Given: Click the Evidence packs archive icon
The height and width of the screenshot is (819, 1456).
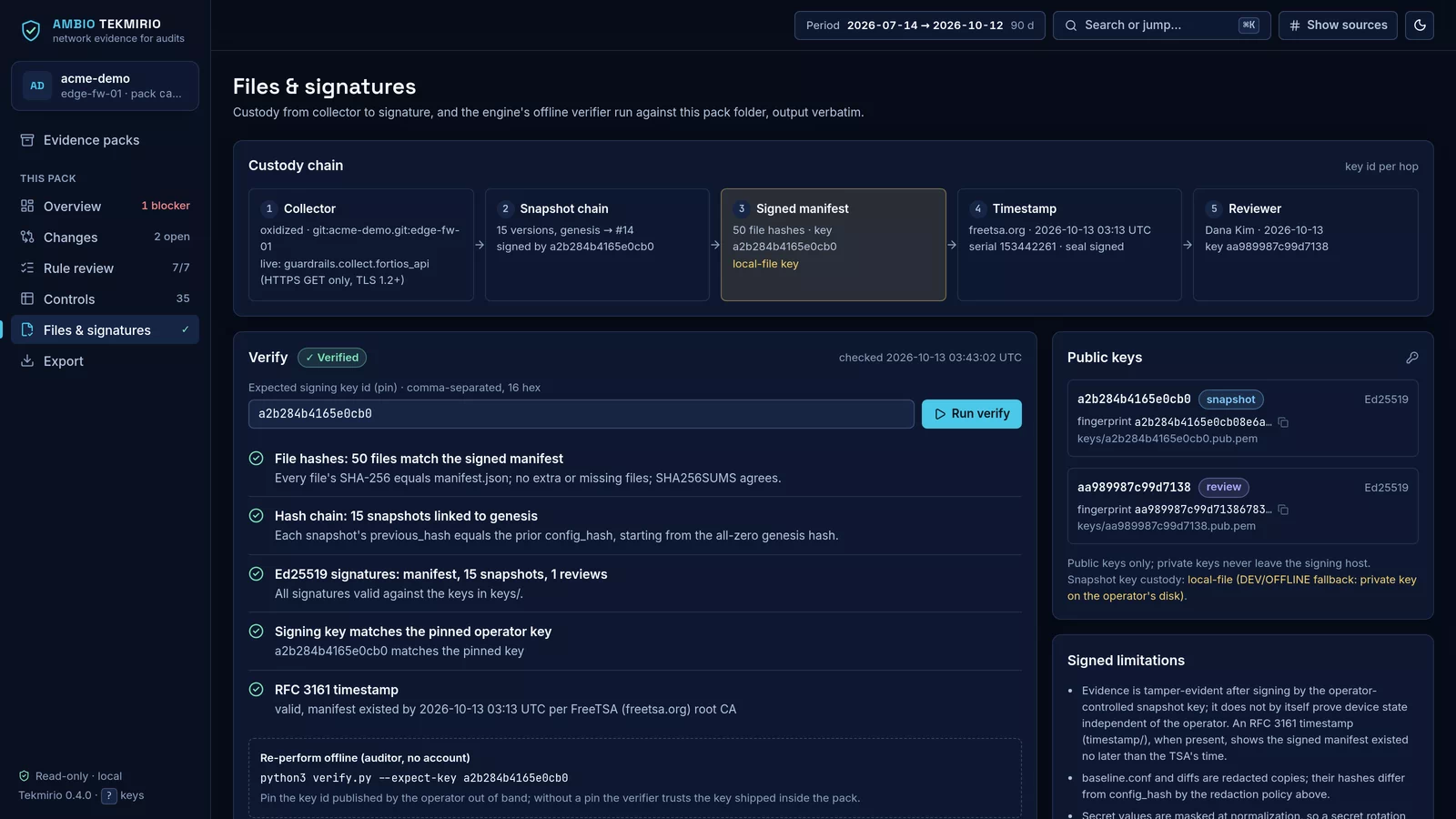Looking at the screenshot, I should pos(27,140).
